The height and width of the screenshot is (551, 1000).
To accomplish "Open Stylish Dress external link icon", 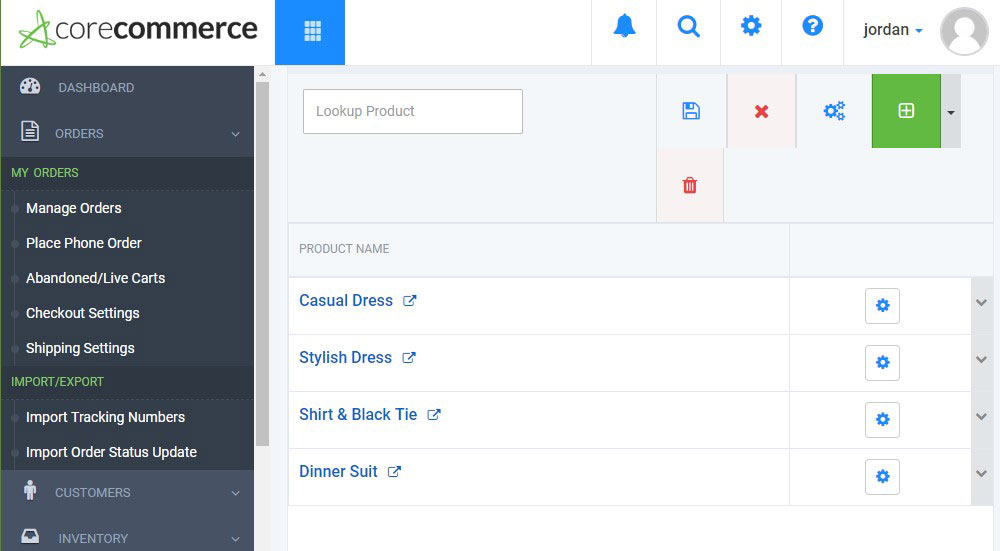I will 409,358.
